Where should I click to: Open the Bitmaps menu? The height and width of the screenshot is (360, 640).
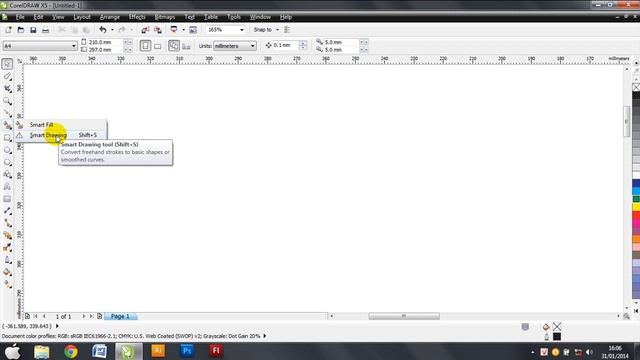click(x=164, y=17)
